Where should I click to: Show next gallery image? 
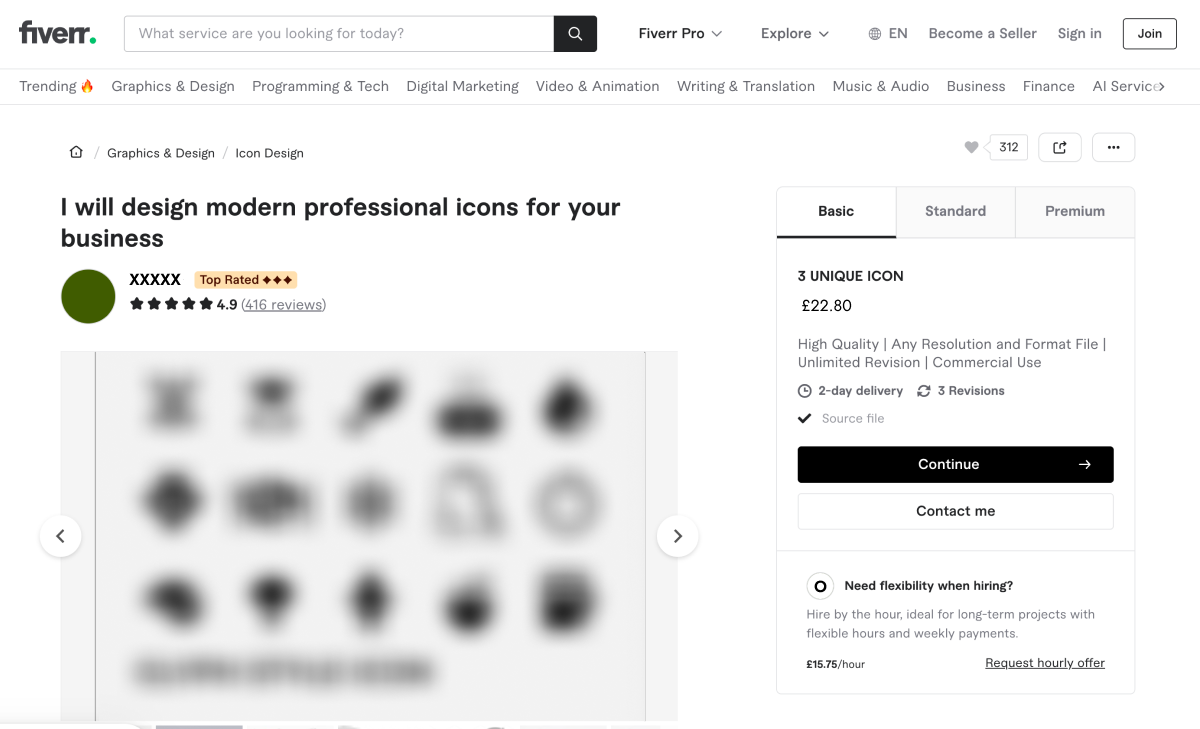677,536
